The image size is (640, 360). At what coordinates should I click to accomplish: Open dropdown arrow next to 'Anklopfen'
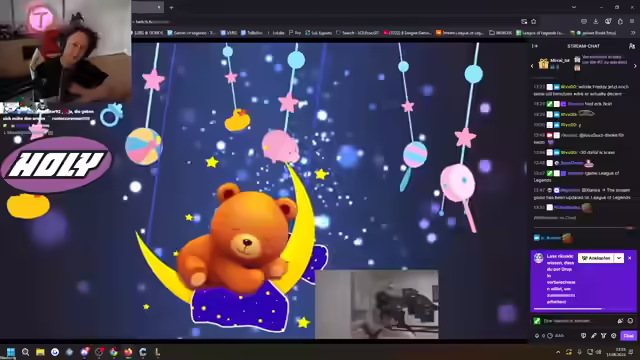[x=619, y=258]
